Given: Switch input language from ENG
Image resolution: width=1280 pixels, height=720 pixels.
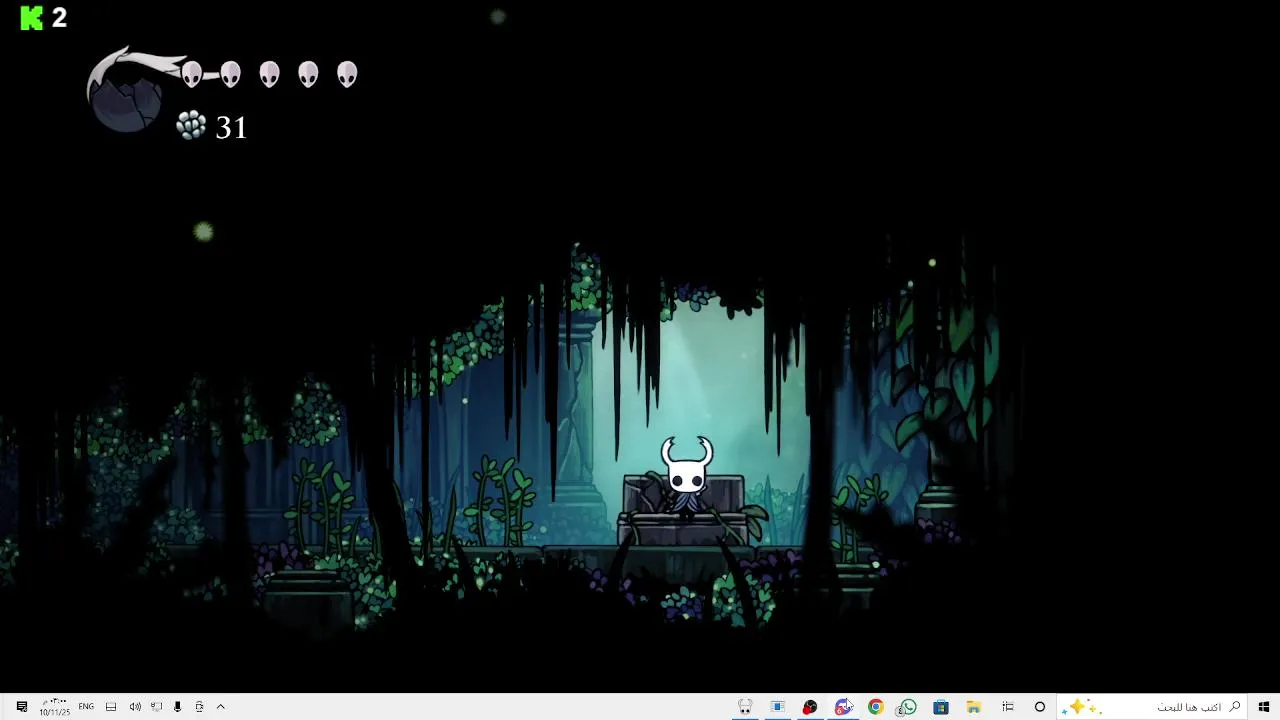Looking at the screenshot, I should point(86,707).
